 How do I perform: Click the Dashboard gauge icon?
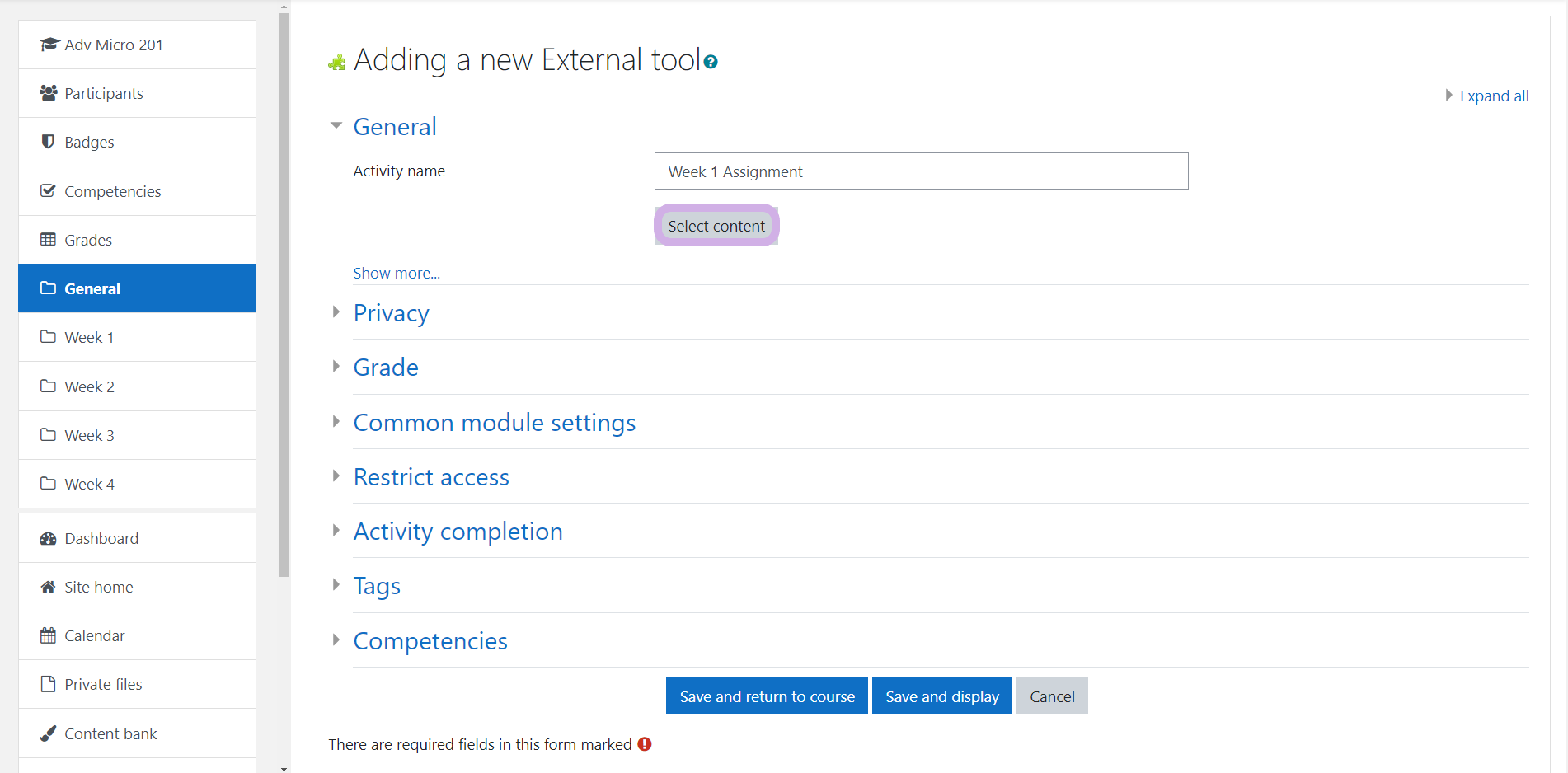click(49, 538)
